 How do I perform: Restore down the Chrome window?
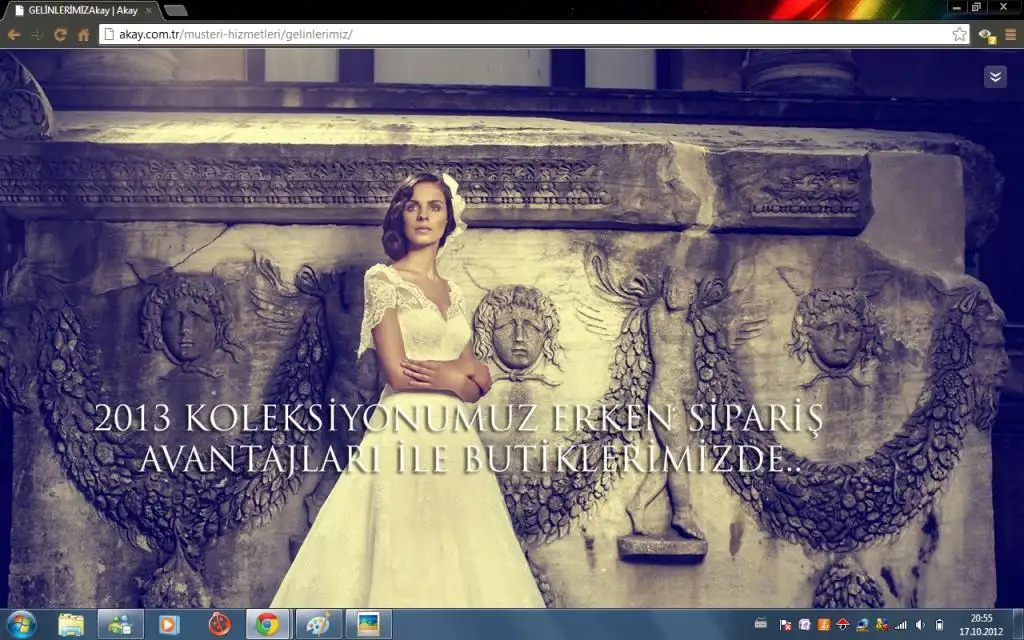(x=976, y=7)
